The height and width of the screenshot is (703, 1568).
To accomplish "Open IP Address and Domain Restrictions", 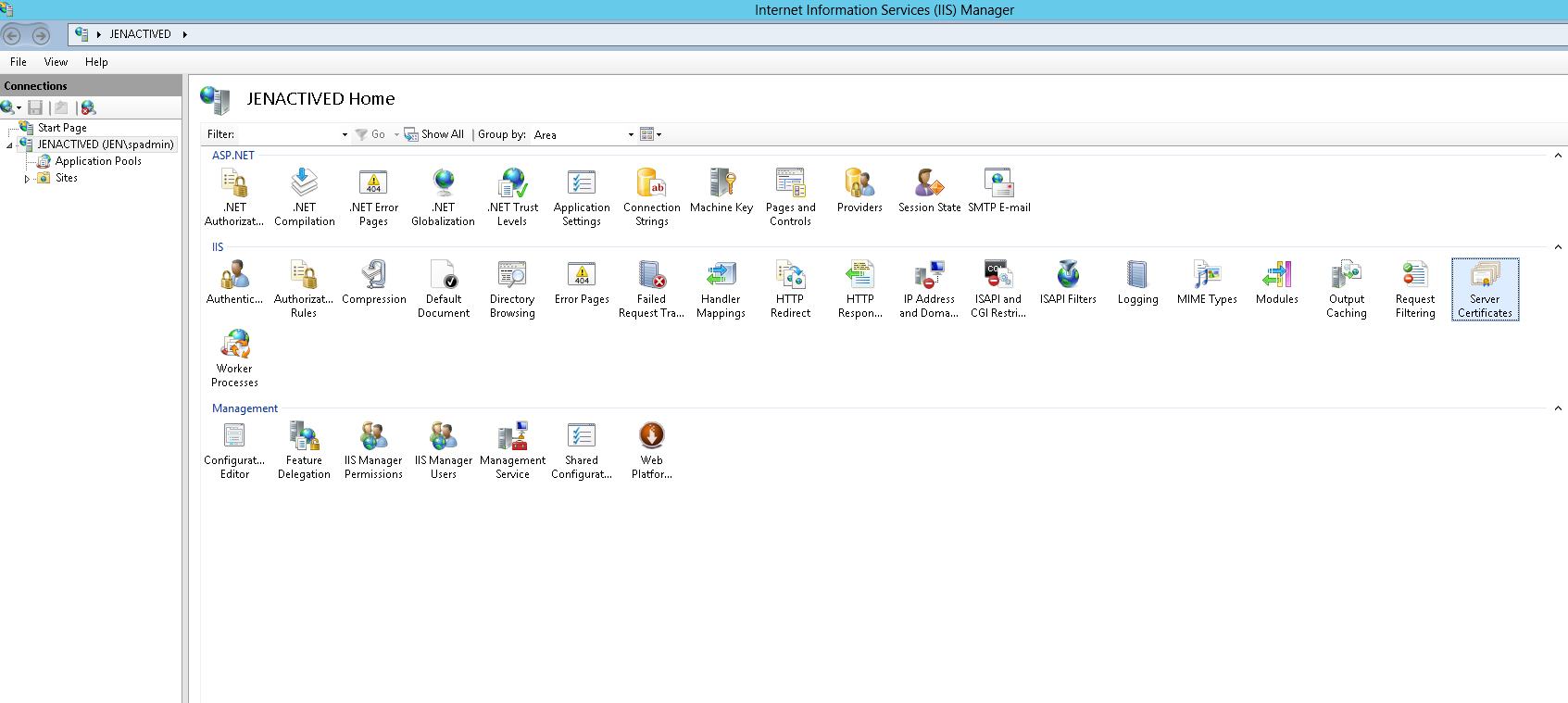I will [929, 288].
